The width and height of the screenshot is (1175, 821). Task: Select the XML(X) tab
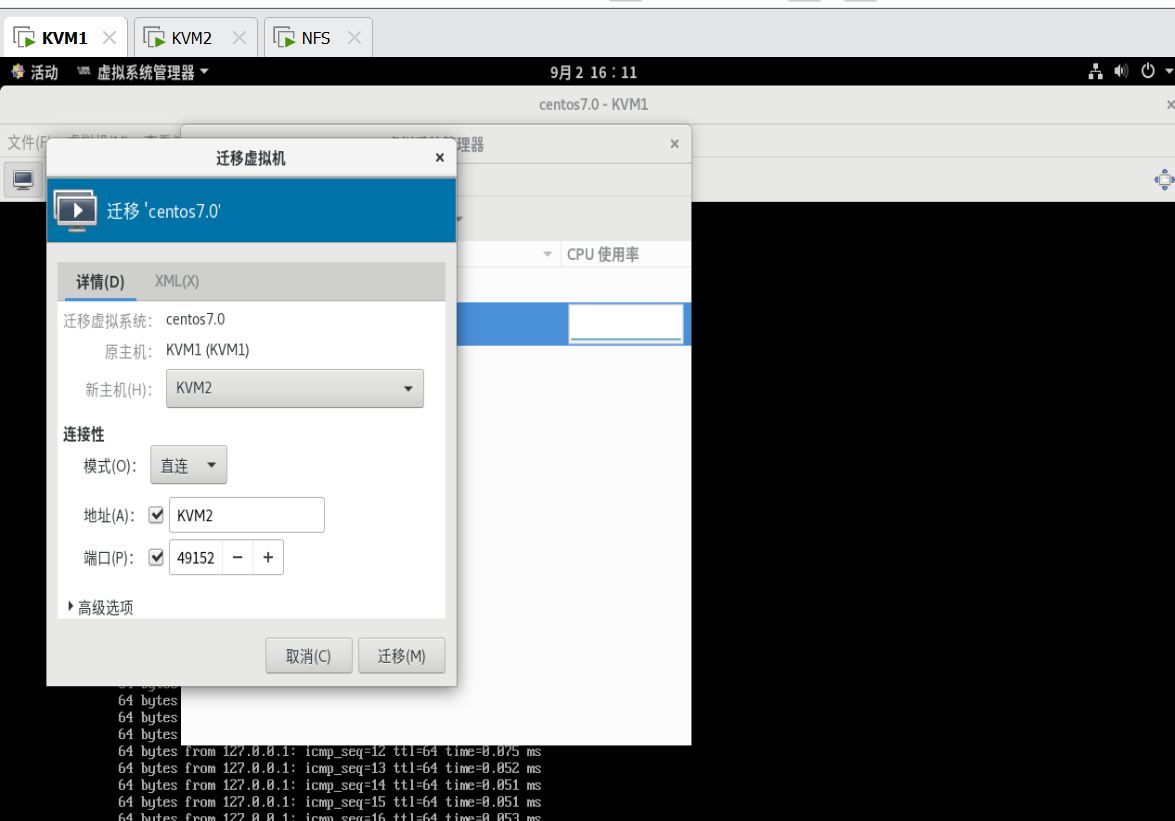point(177,282)
